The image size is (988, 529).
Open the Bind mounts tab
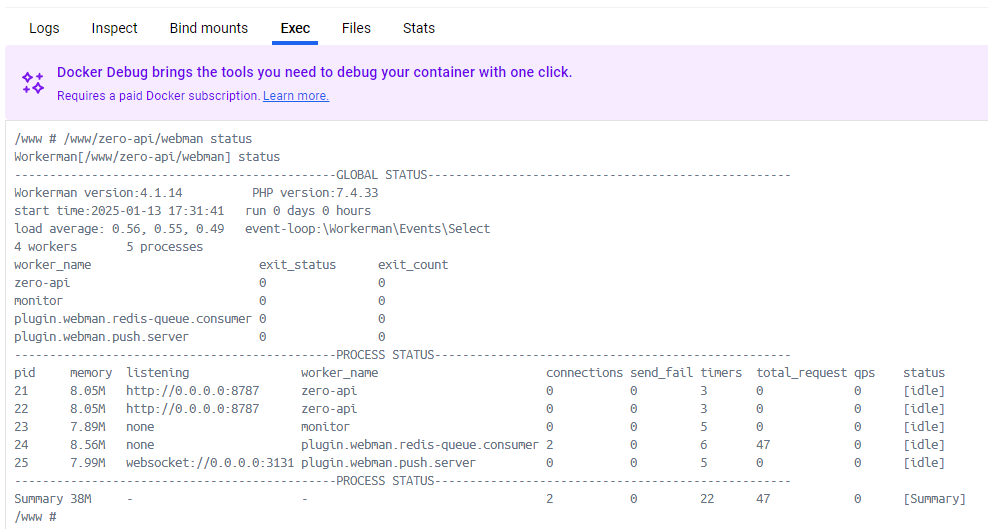pos(209,28)
